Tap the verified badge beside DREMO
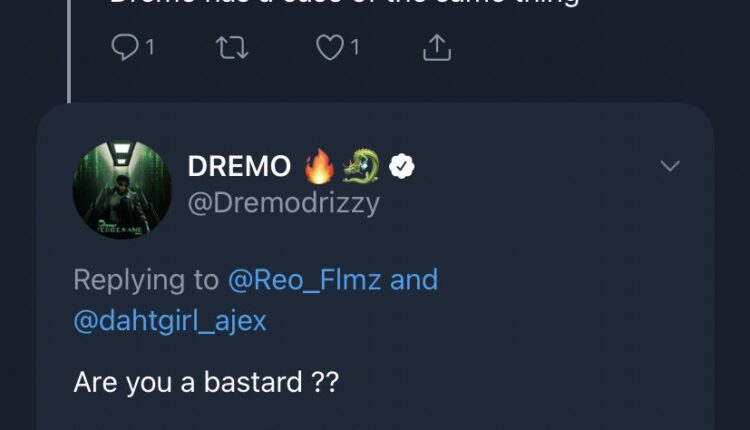The image size is (750, 430). (x=402, y=167)
